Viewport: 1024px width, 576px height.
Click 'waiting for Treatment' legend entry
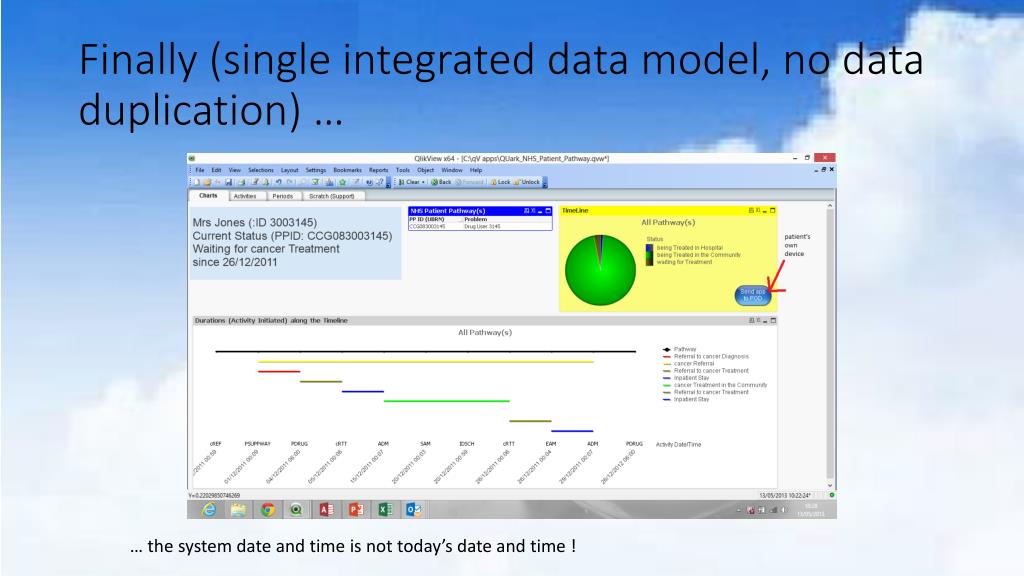point(684,262)
